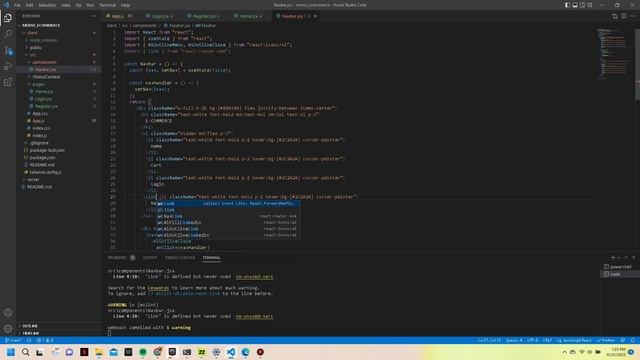Open the Manage gear icon
This screenshot has width=640, height=360.
pos(8,328)
